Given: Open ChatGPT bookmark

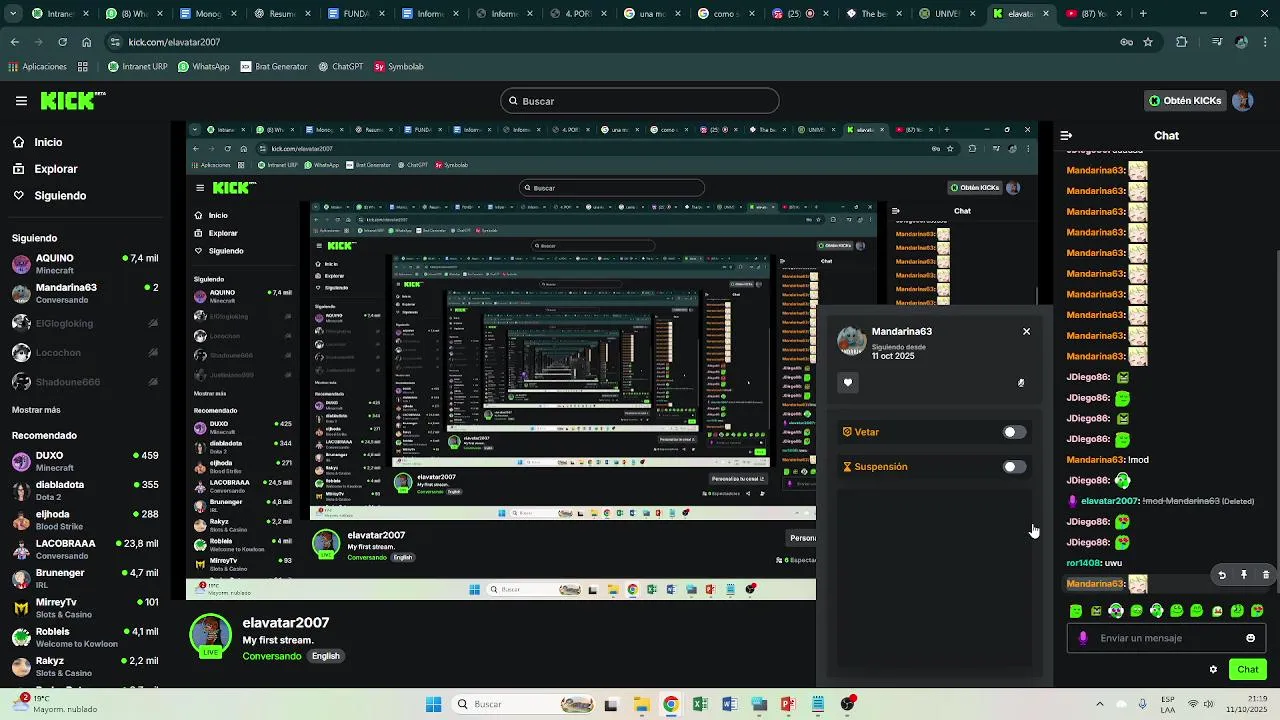Looking at the screenshot, I should 340,67.
